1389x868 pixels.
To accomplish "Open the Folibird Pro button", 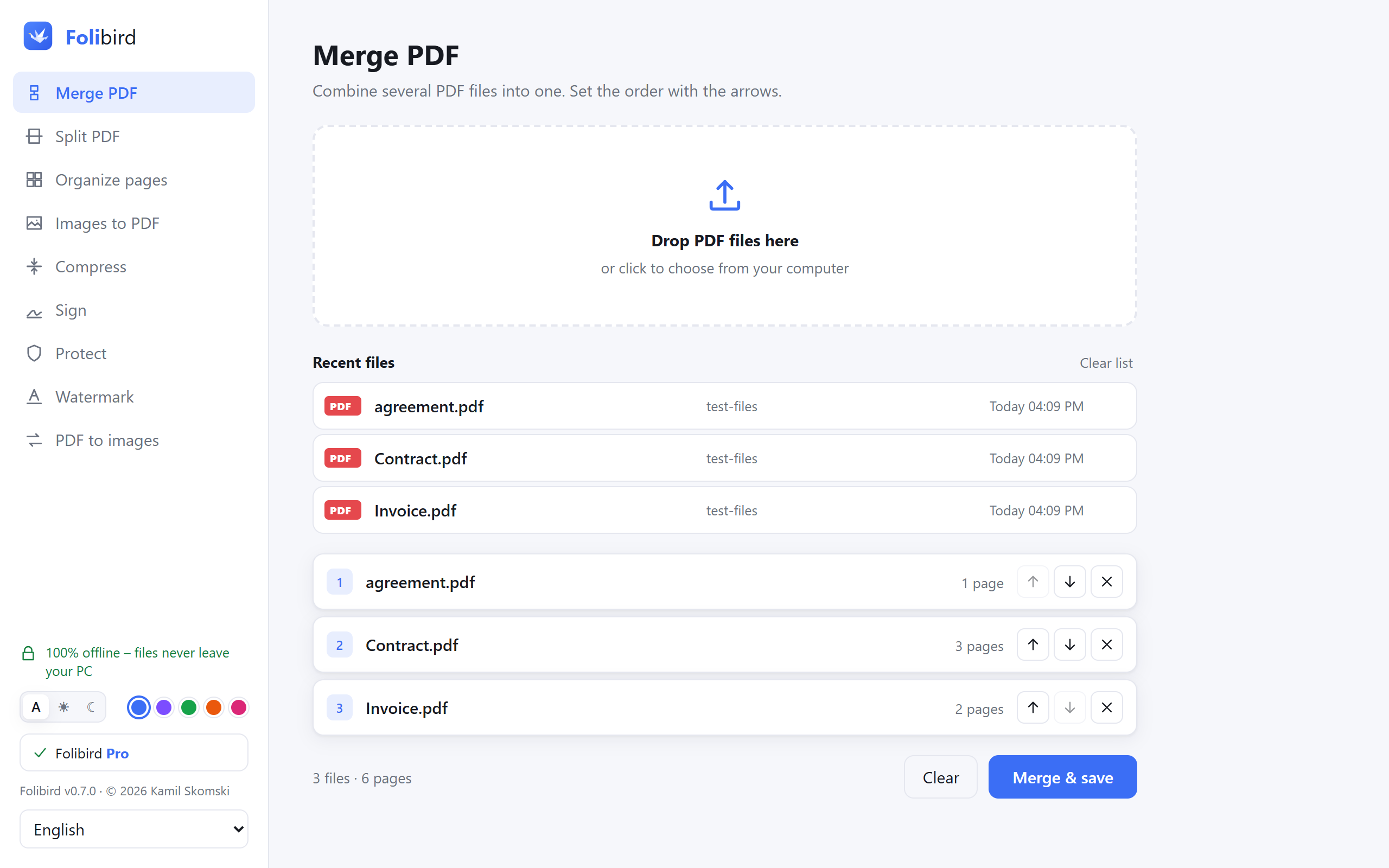I will (133, 752).
